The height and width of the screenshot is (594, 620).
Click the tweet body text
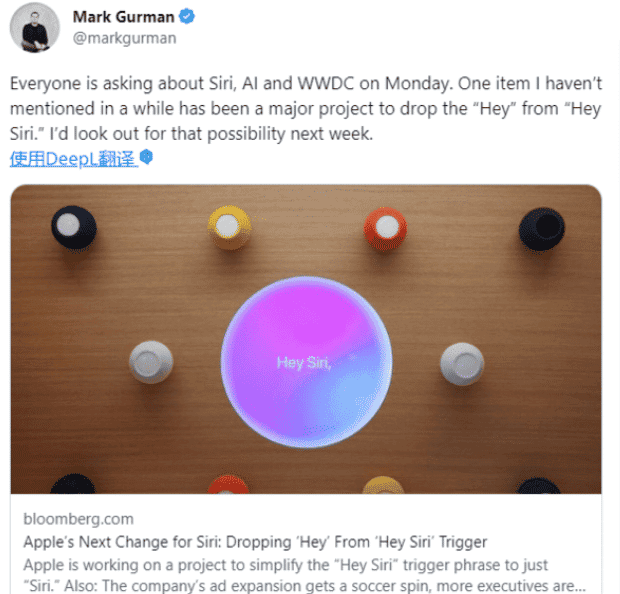click(306, 108)
